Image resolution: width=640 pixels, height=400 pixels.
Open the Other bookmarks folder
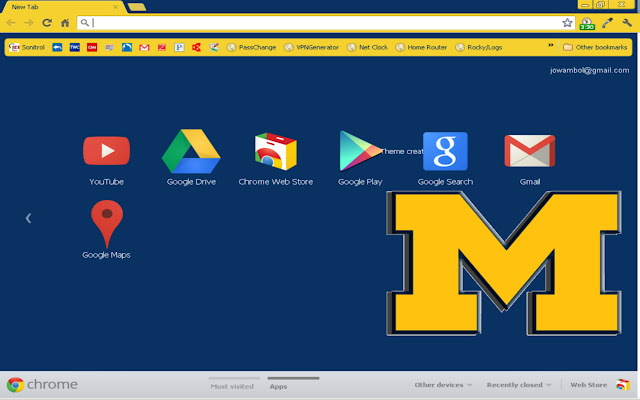(595, 47)
